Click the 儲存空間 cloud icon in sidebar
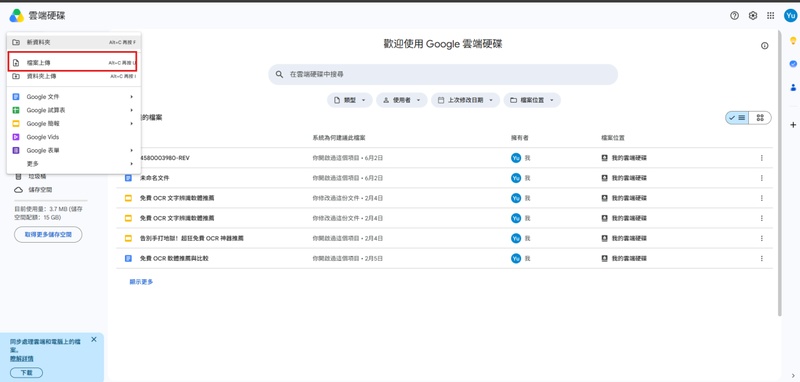The width and height of the screenshot is (800, 382). click(x=18, y=190)
